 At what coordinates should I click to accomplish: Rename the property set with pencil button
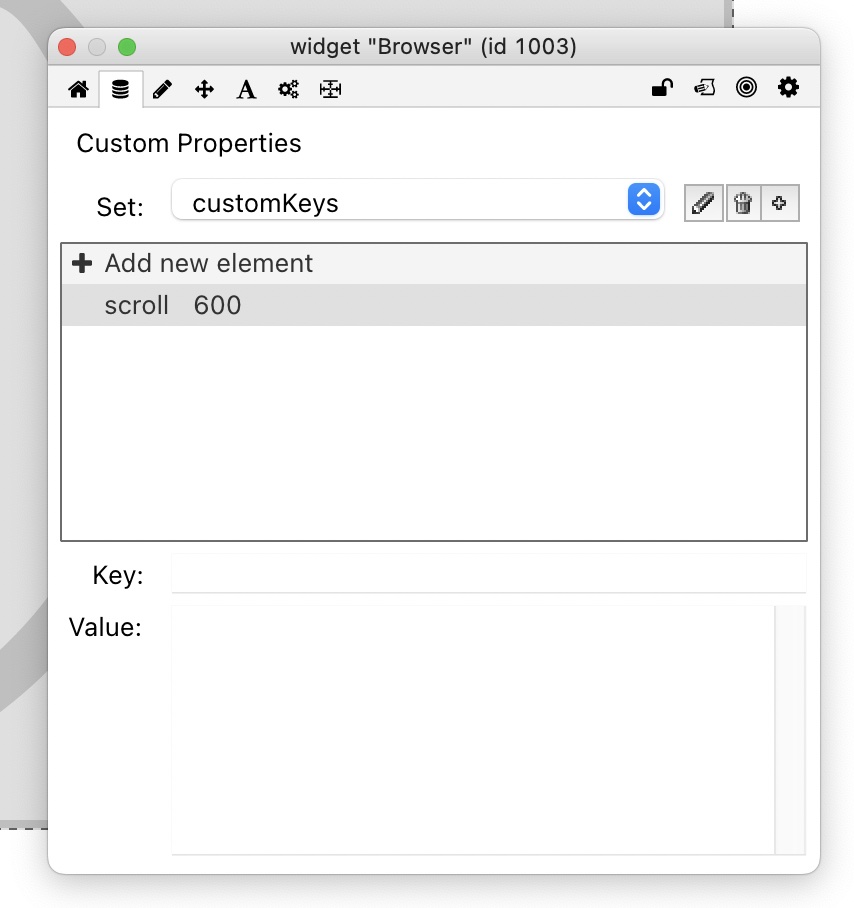(x=703, y=203)
